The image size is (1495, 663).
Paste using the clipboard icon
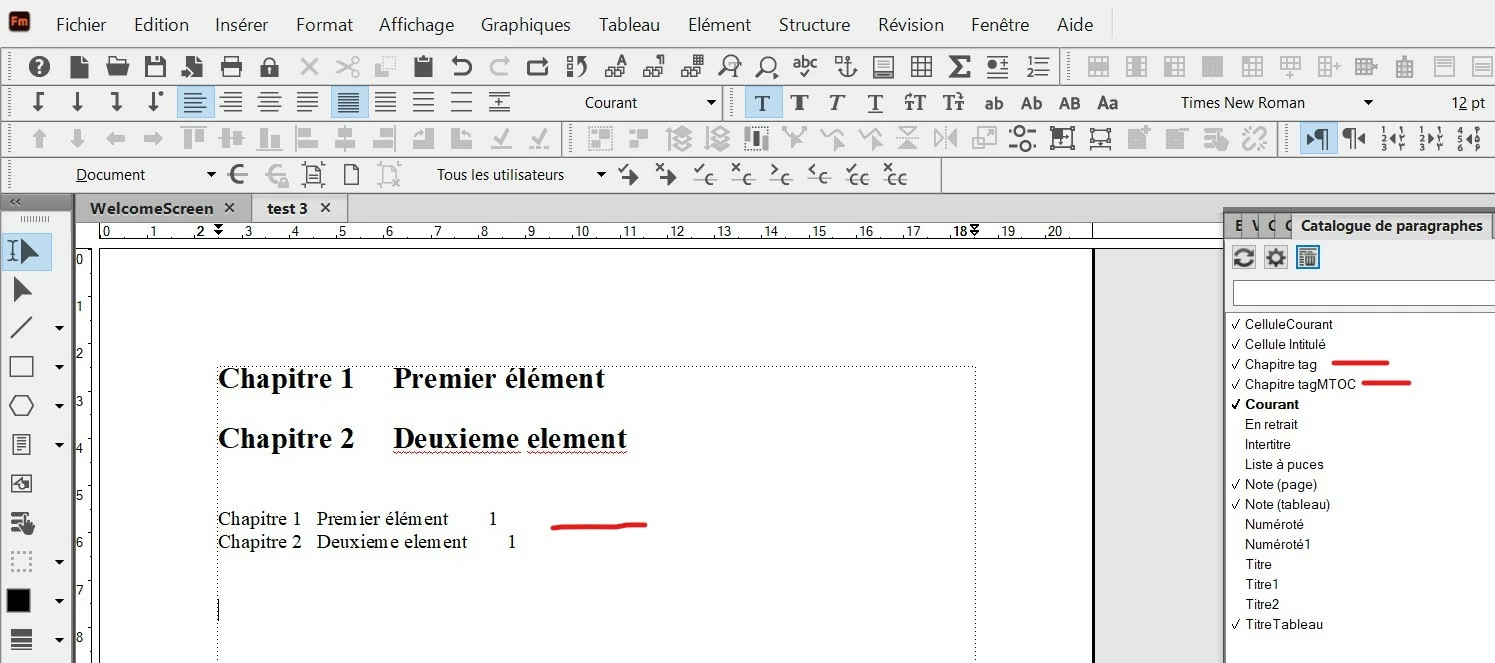click(423, 67)
